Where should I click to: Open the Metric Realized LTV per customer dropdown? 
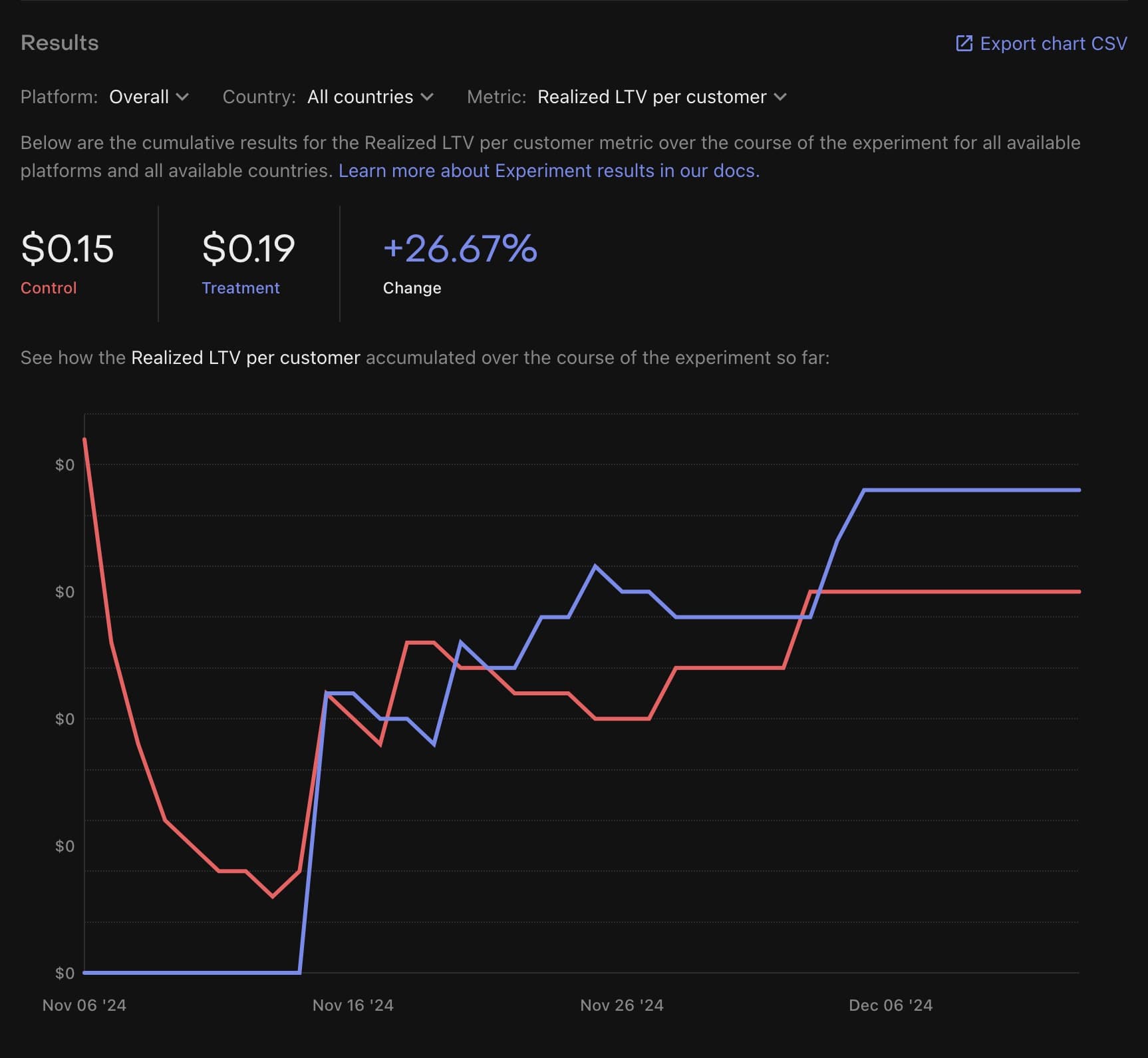(x=662, y=97)
